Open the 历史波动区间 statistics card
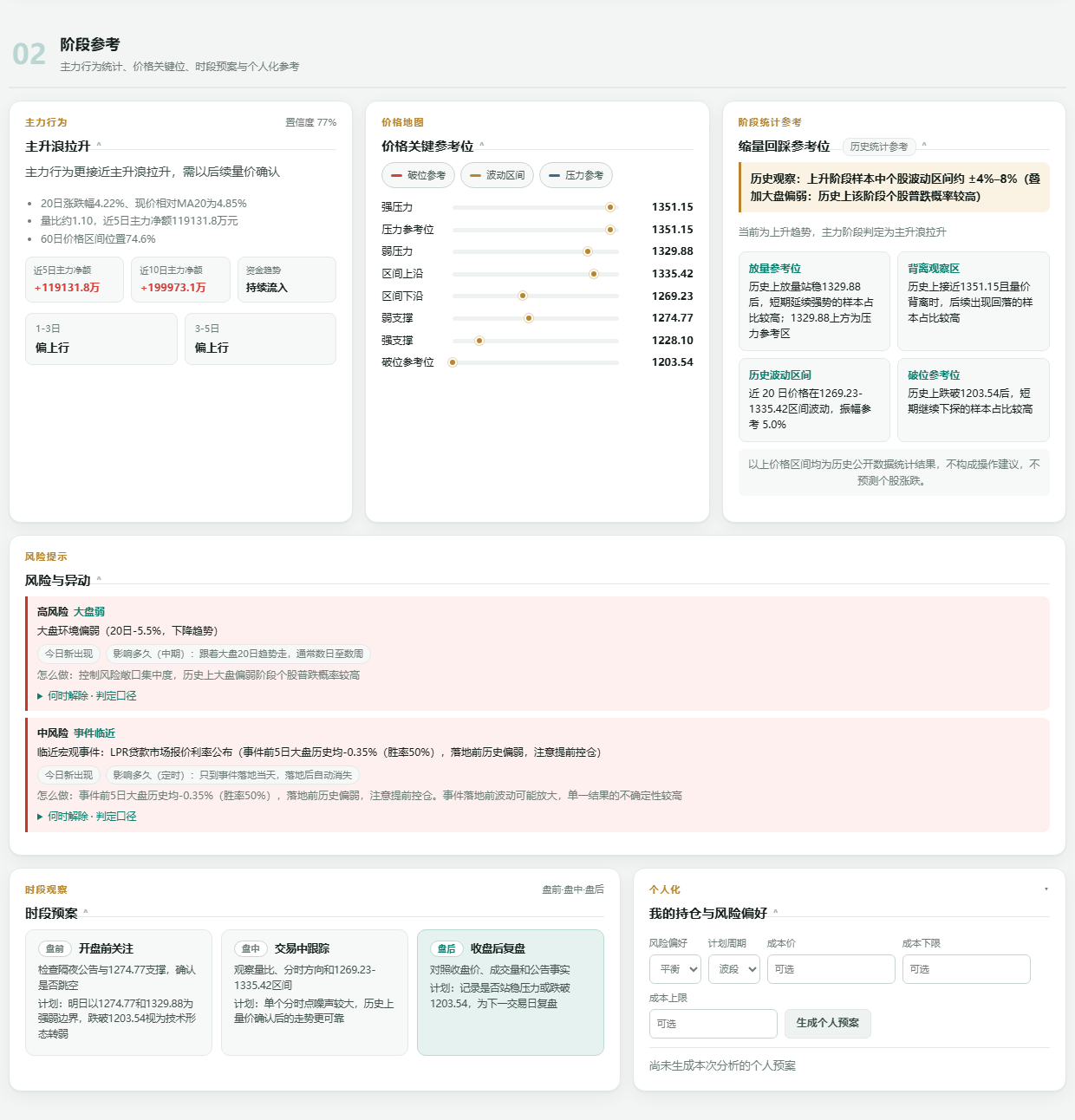This screenshot has width=1075, height=1120. pos(814,400)
